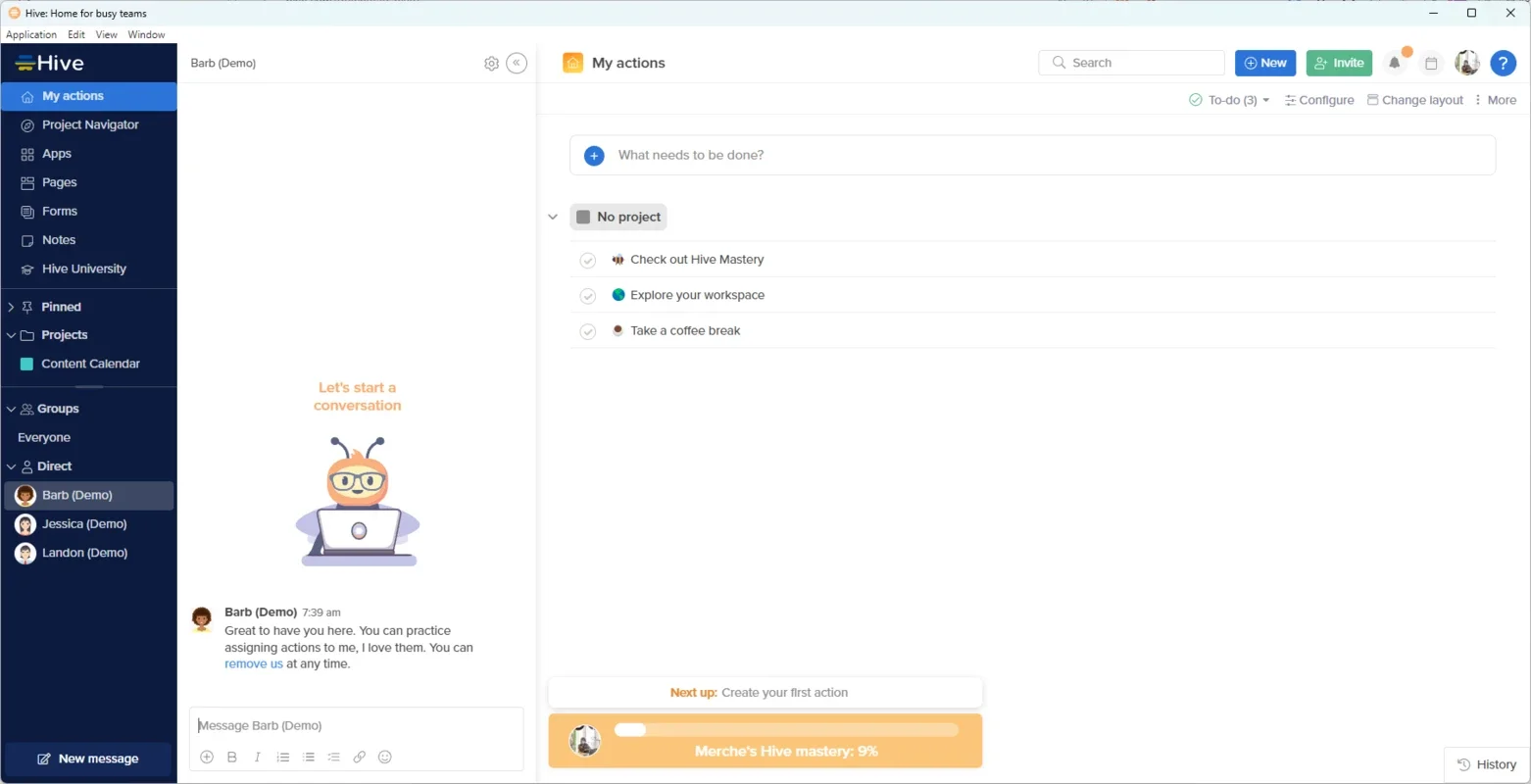Click New message button
The image size is (1531, 784).
click(88, 759)
